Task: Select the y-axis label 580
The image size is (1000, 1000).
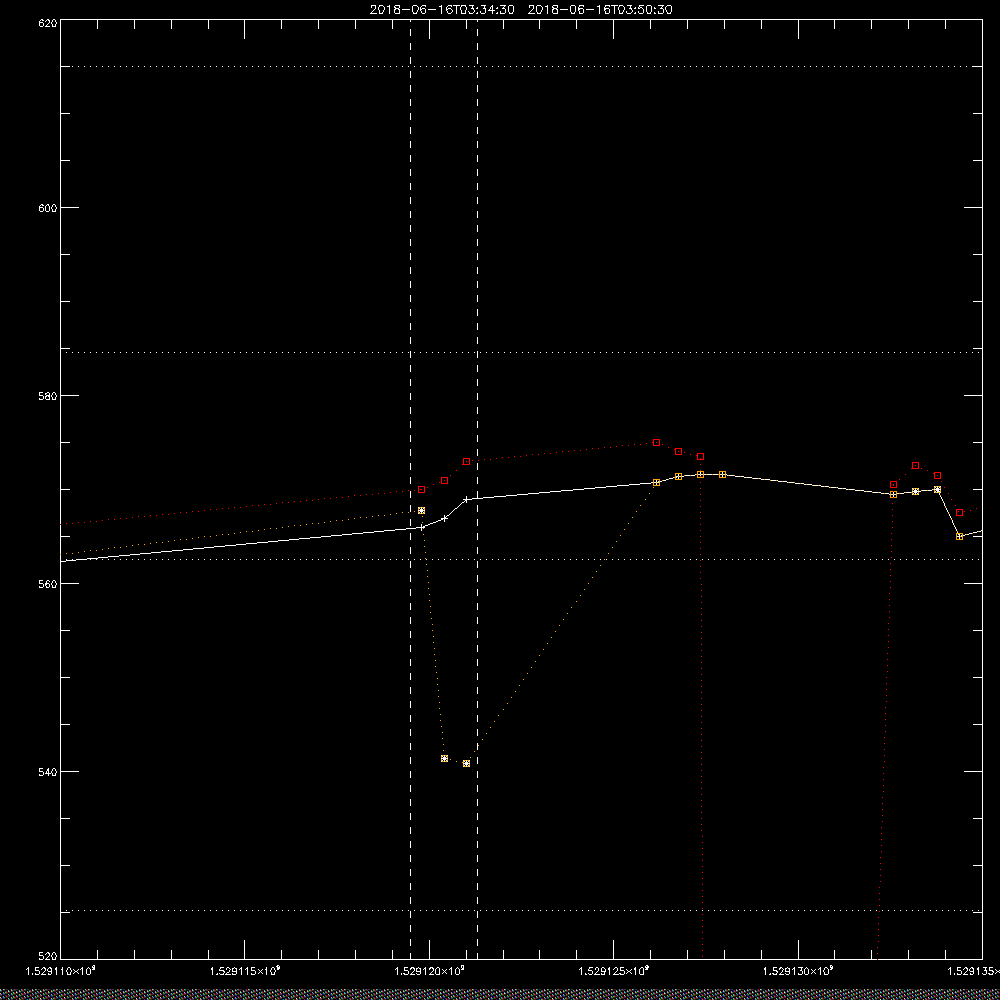Action: click(x=48, y=395)
